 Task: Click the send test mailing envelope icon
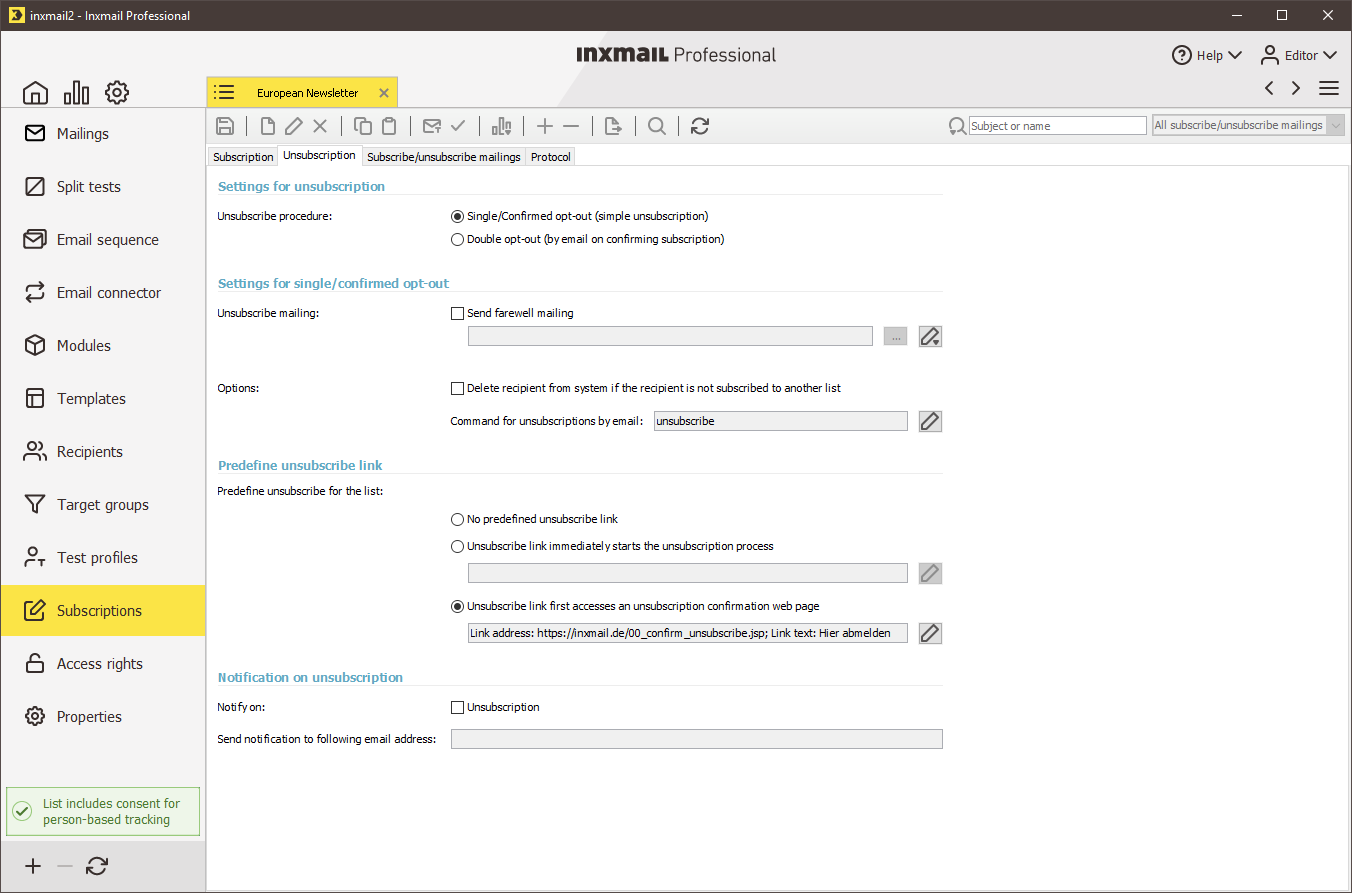coord(432,126)
